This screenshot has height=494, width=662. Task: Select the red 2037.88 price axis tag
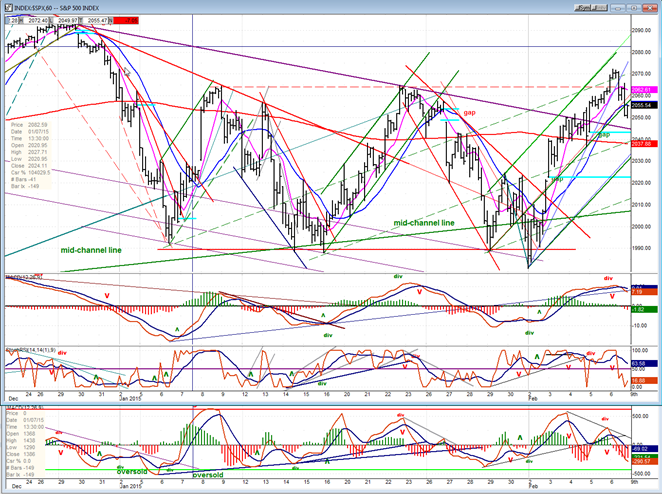point(640,143)
